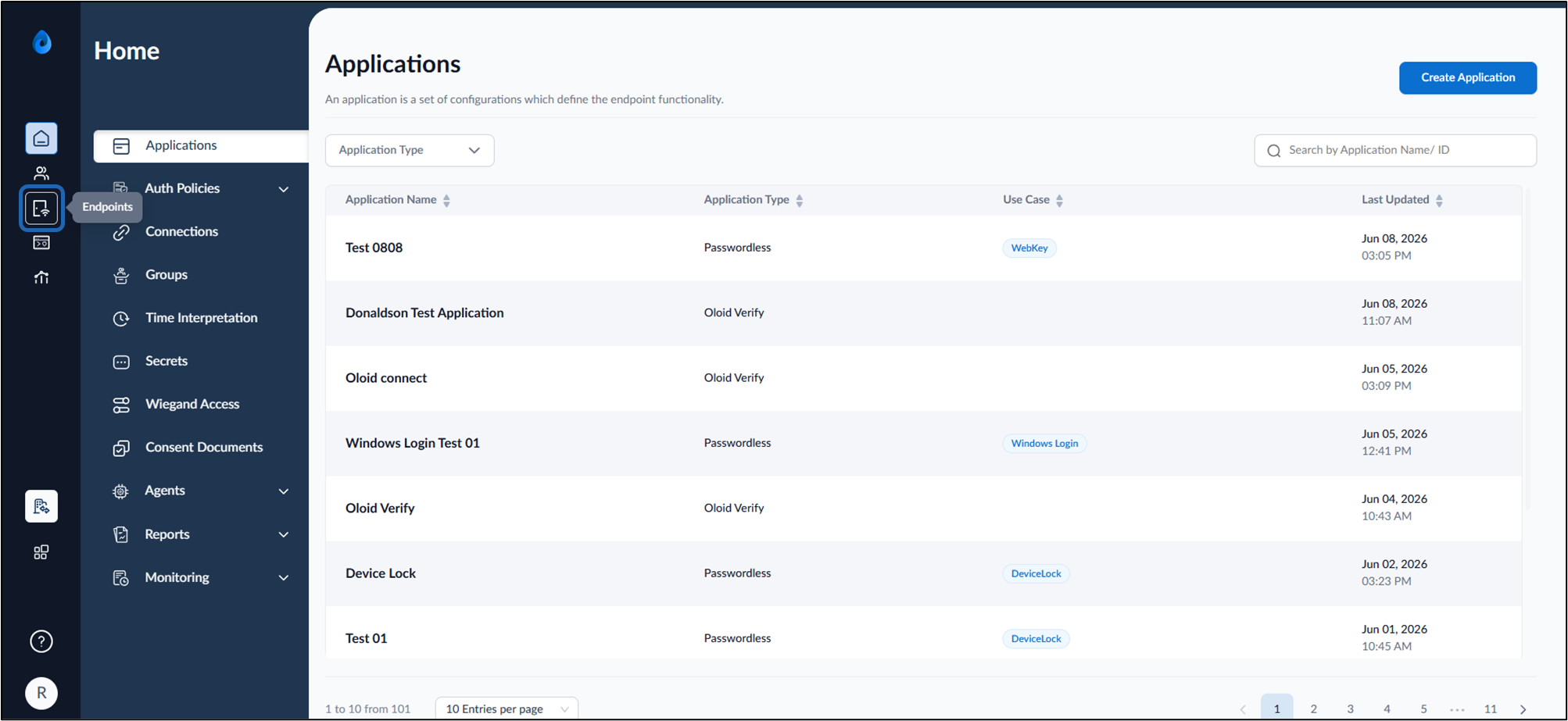Expand the Monitoring submenu chevron

tap(284, 578)
